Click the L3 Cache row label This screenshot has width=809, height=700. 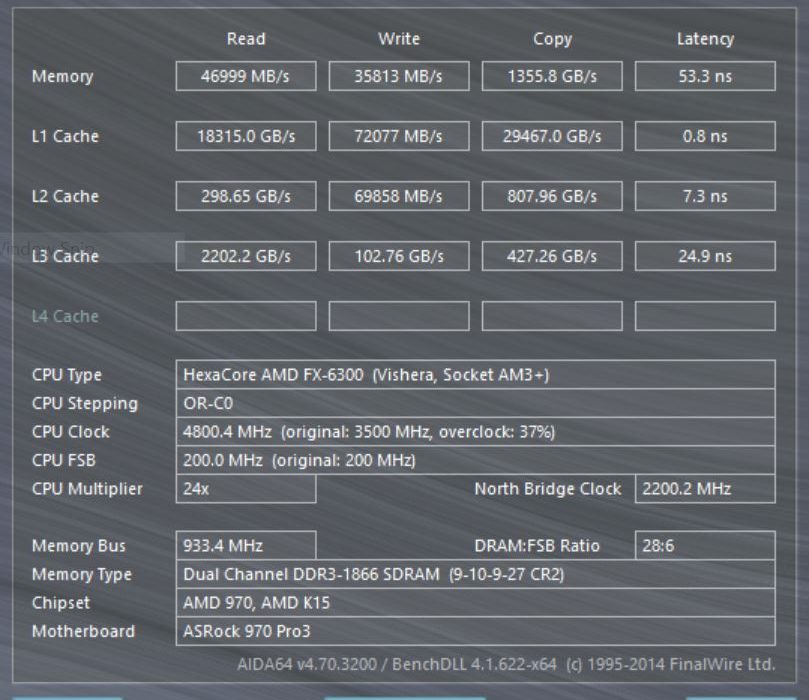pos(65,256)
